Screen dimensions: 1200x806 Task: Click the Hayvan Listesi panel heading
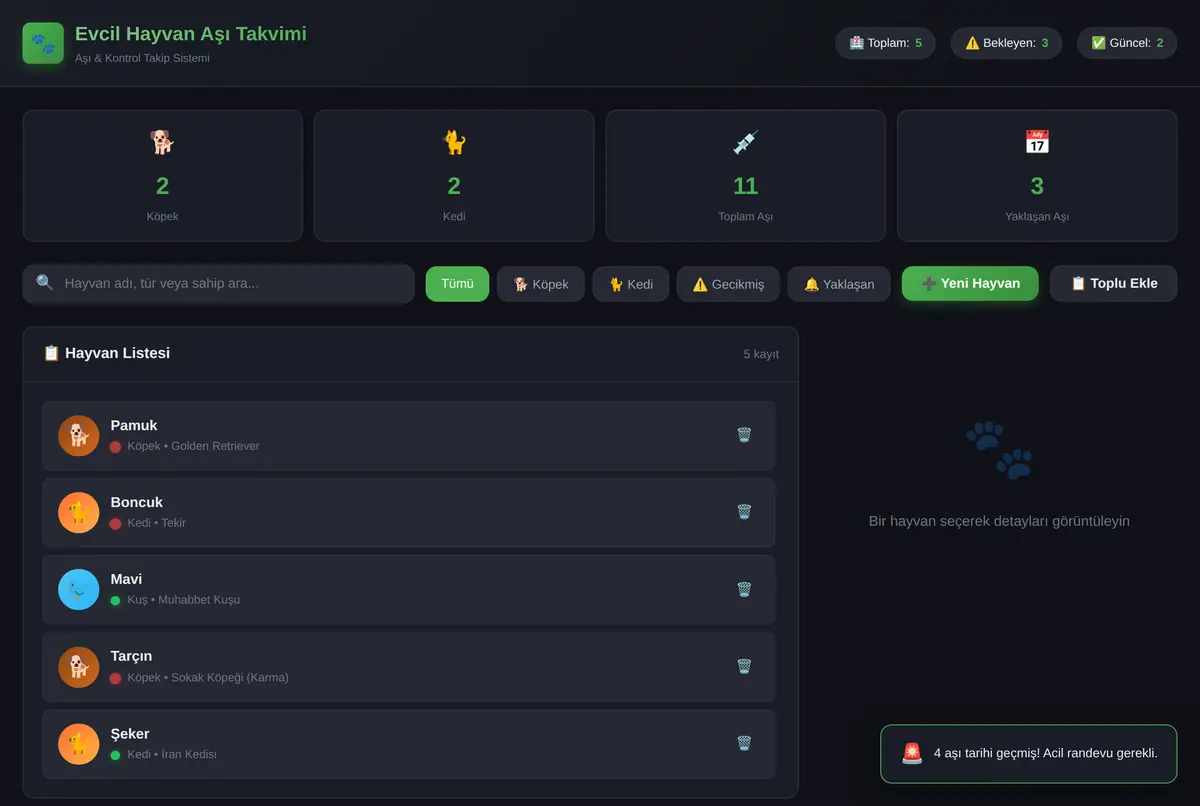pyautogui.click(x=106, y=353)
